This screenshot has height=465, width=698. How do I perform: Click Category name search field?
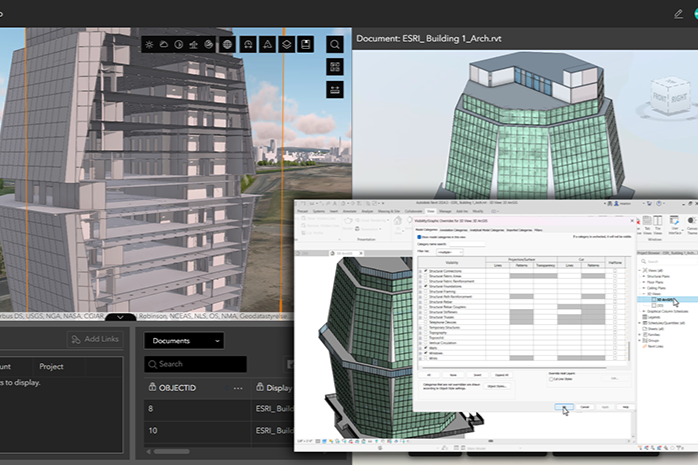467,244
